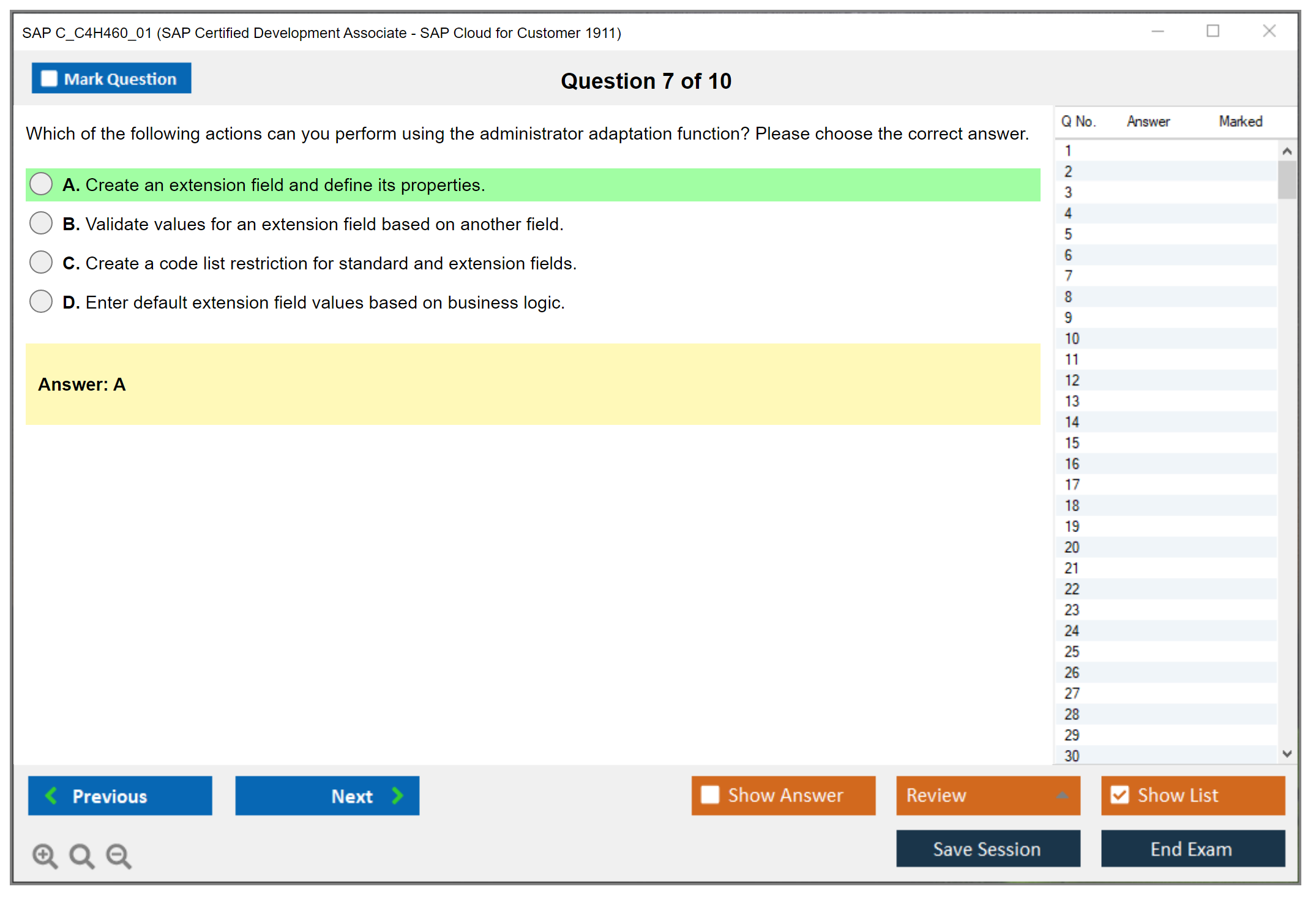Toggle the Mark Question checkbox
Image resolution: width=1316 pixels, height=900 pixels.
click(49, 78)
